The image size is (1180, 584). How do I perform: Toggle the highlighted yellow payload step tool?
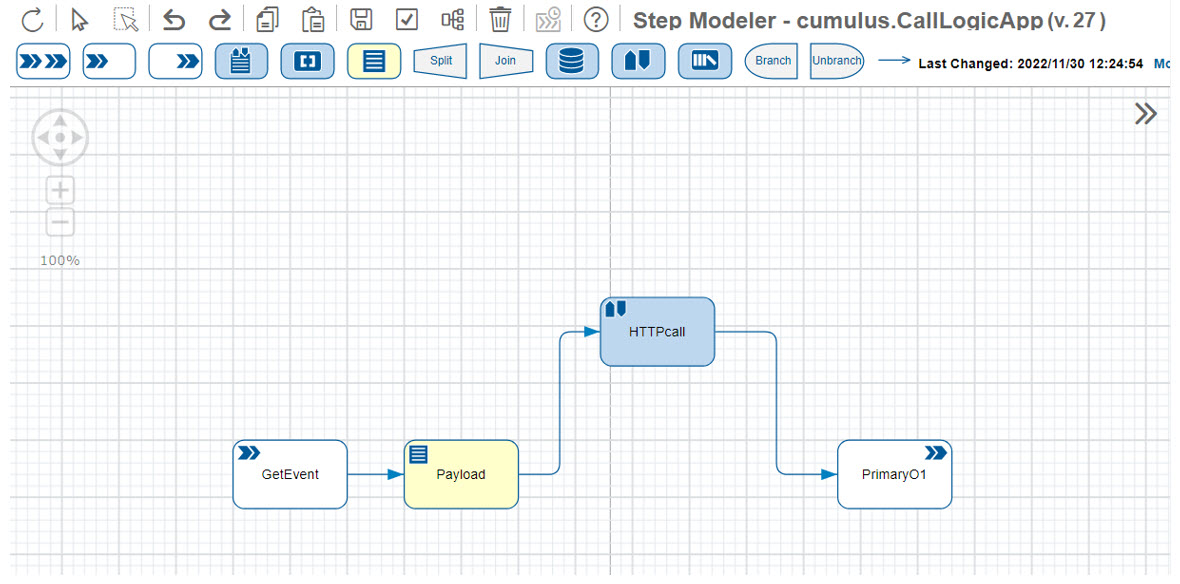point(373,61)
